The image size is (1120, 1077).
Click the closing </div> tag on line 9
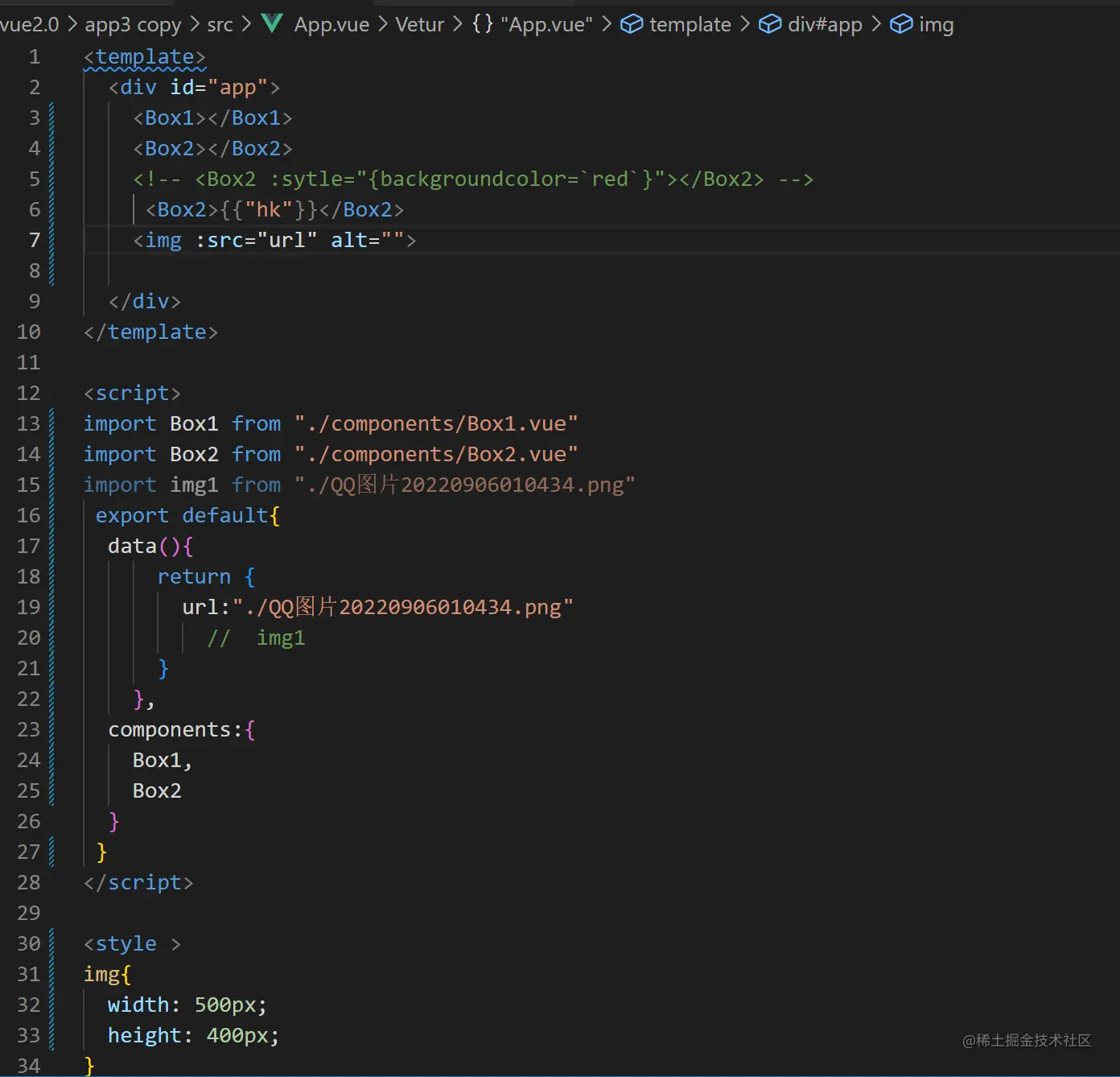click(145, 302)
